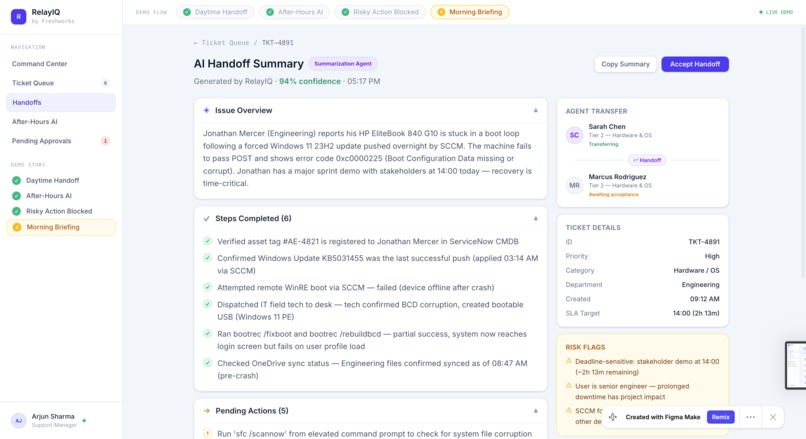Click the Transferring status under Sarah Chen
This screenshot has width=806, height=439.
tap(603, 144)
